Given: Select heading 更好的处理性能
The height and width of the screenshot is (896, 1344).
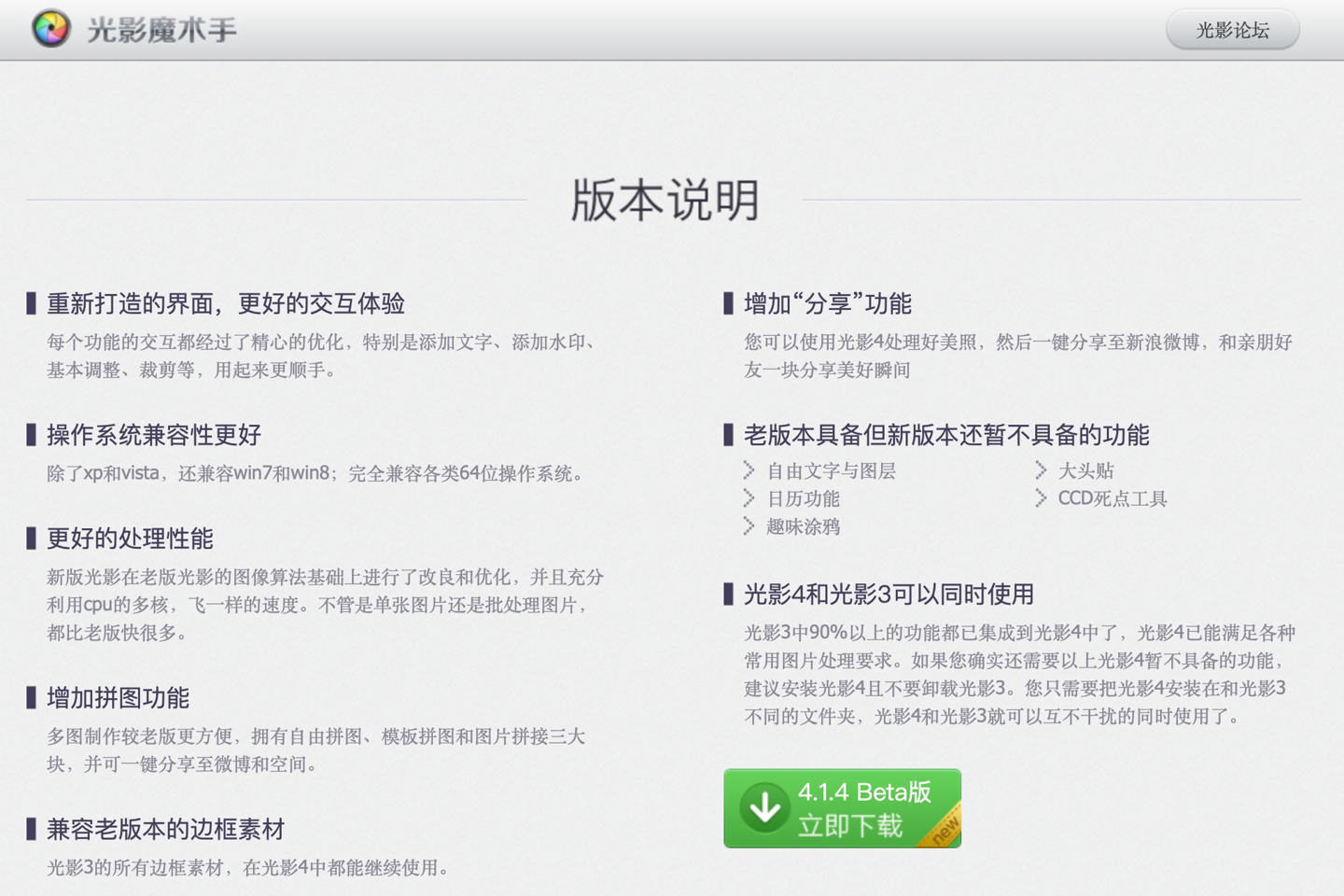Looking at the screenshot, I should click(130, 539).
